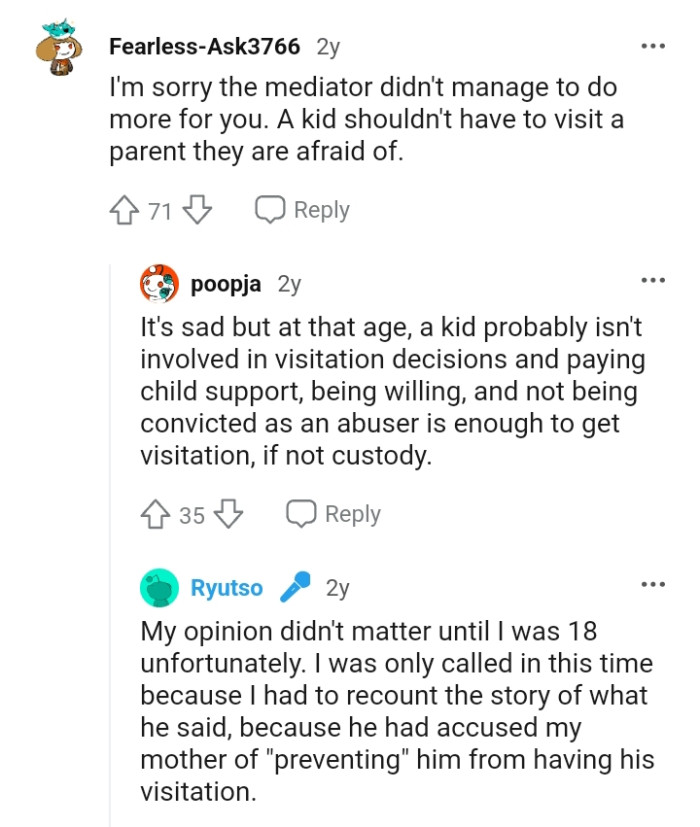Select Reply under Fearless-Ask3766's comment
Screen dimensions: 700x827
click(322, 210)
